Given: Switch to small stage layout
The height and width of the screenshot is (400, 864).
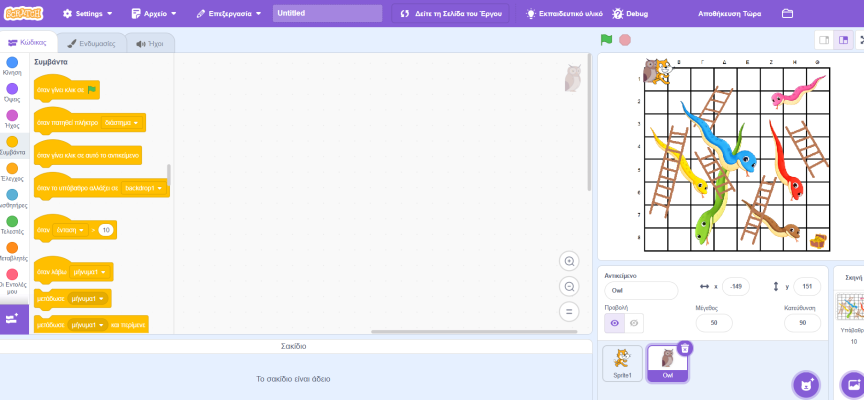Looking at the screenshot, I should point(825,40).
